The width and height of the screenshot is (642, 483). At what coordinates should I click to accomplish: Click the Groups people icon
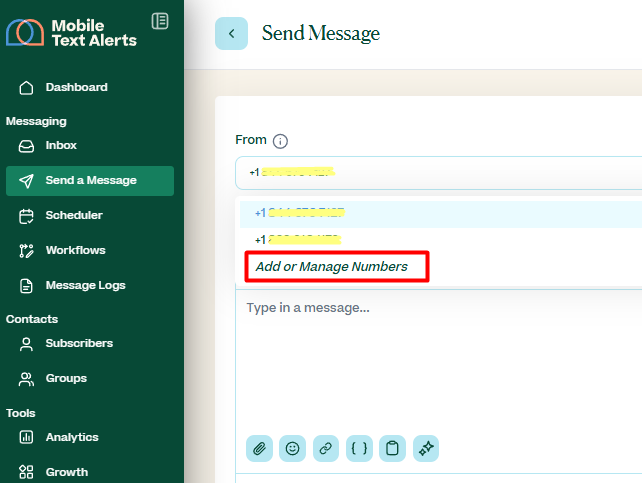[x=26, y=379]
